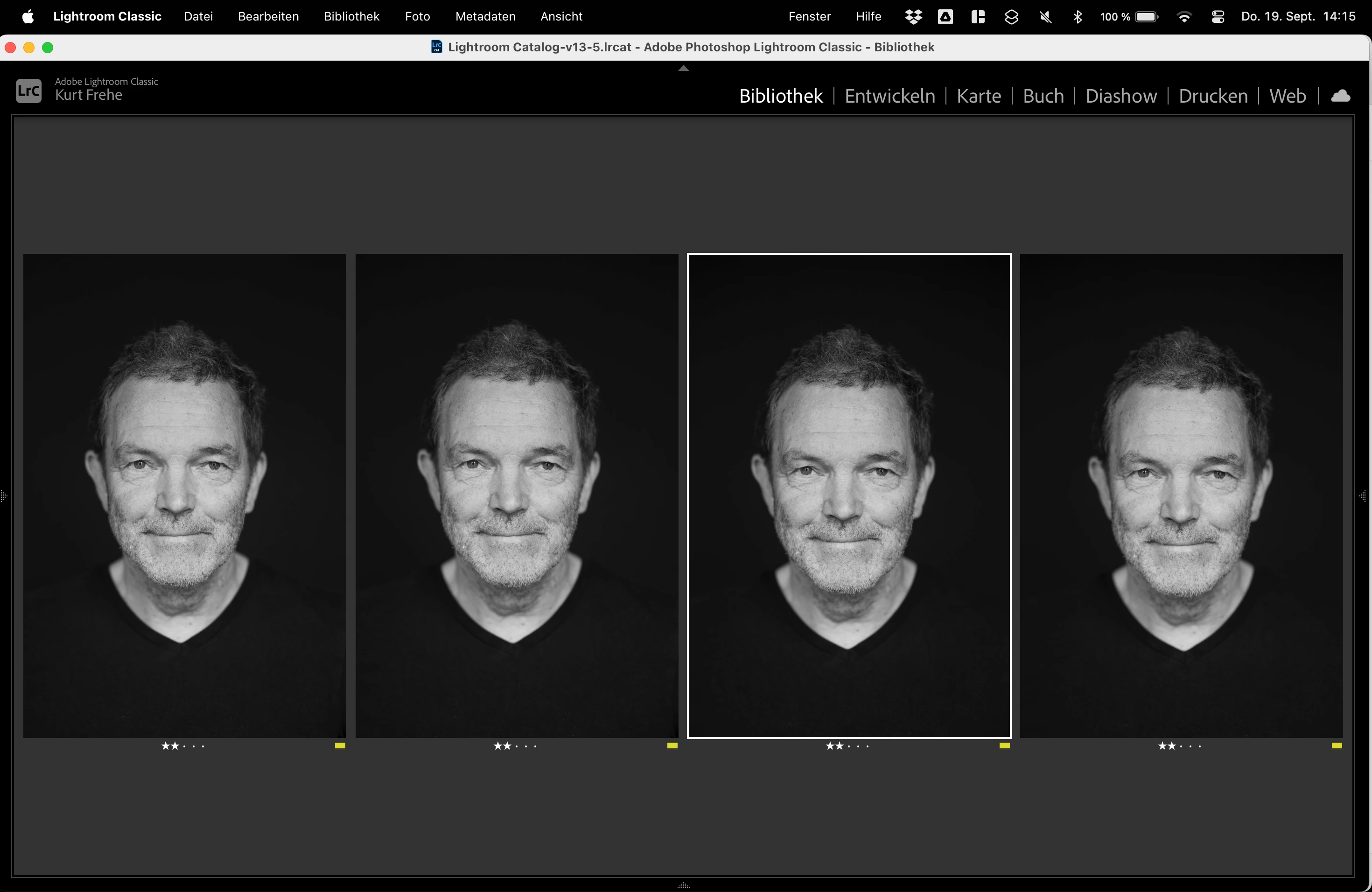Image resolution: width=1372 pixels, height=892 pixels.
Task: Set fifth star on fourth portrait rating
Action: pos(1200,746)
